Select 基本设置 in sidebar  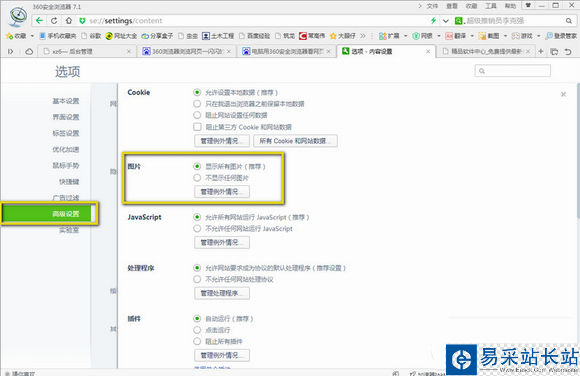66,101
